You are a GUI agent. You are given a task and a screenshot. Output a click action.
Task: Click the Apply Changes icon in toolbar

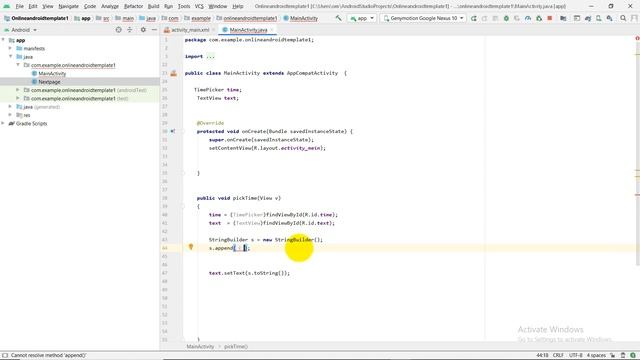484,18
